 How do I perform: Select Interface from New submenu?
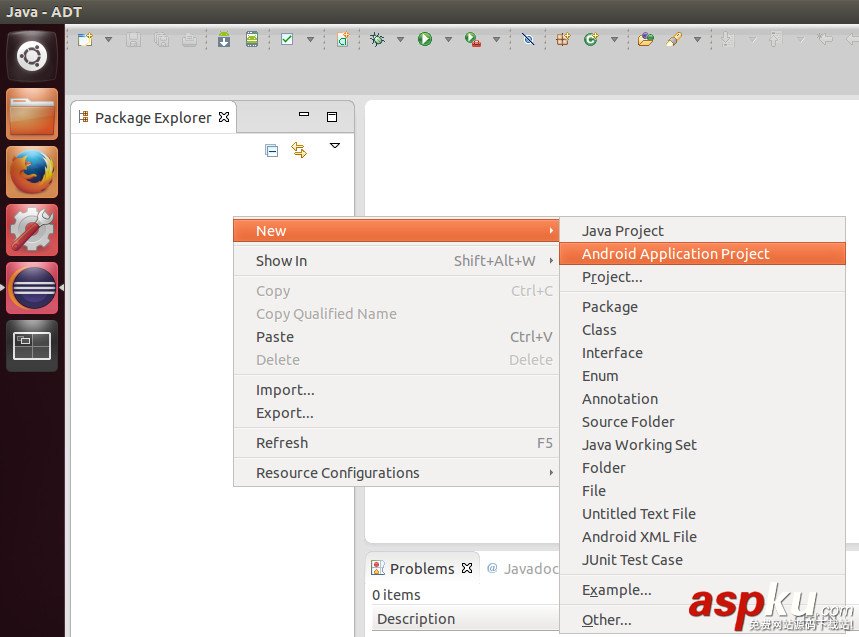tap(702, 353)
